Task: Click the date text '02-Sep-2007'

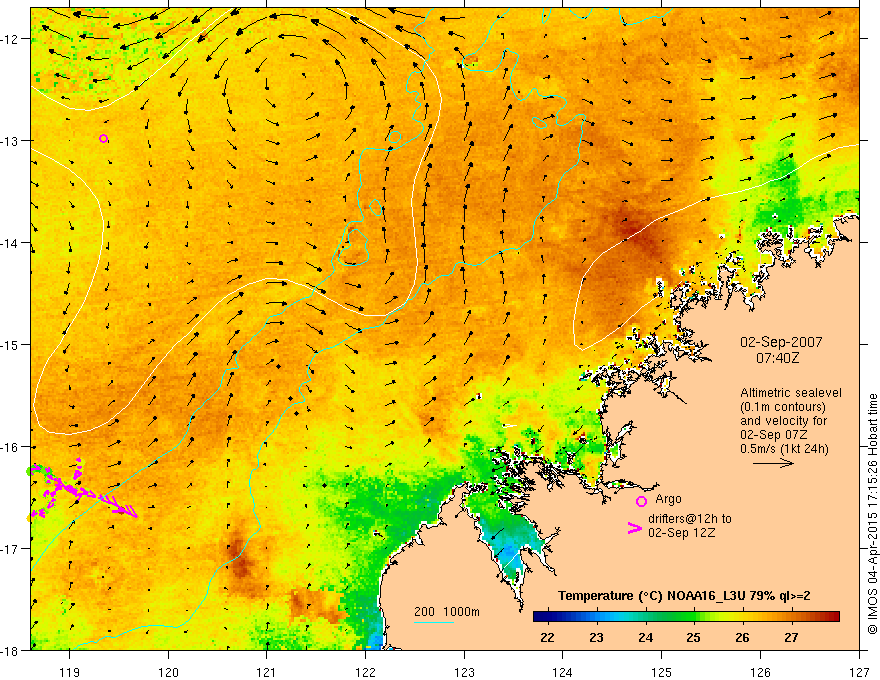Action: pos(781,342)
